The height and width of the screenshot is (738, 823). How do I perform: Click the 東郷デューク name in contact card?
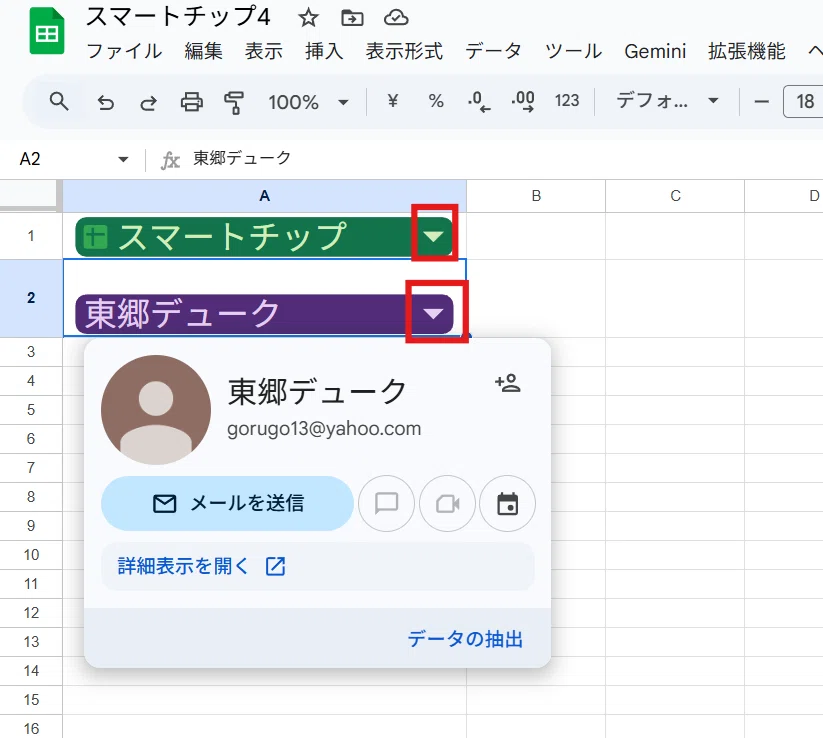(317, 391)
